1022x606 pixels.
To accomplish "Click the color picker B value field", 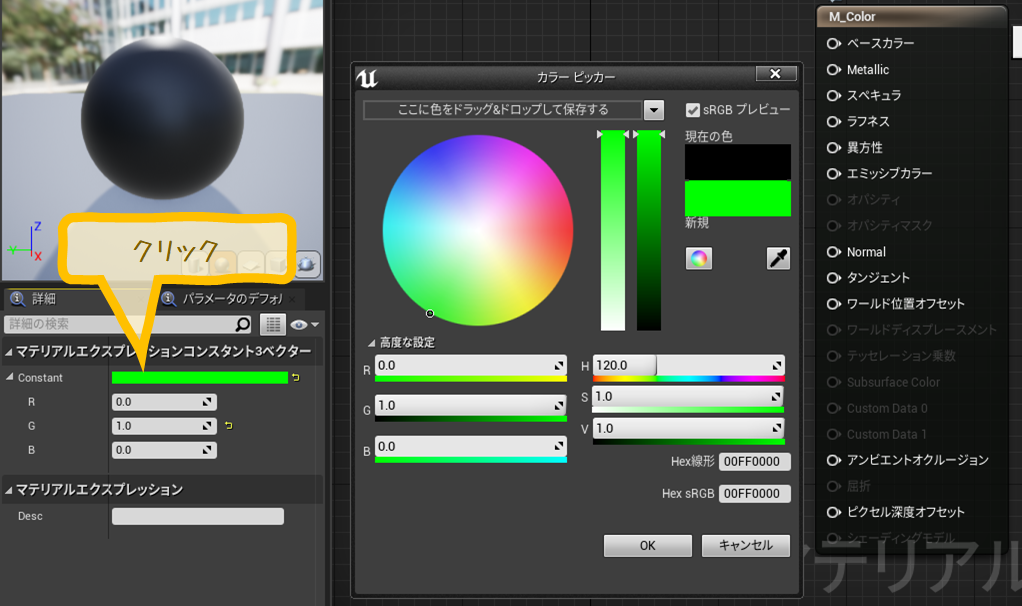I will (471, 446).
